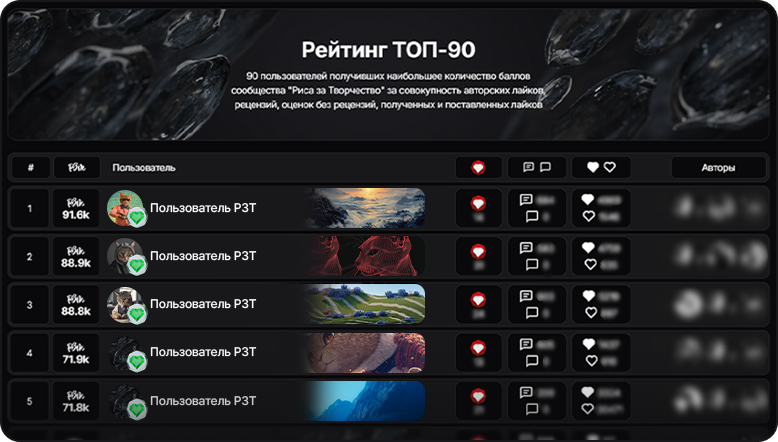778x442 pixels.
Task: Open rank 3 Пользователь РЗТ profile name
Action: click(x=203, y=304)
